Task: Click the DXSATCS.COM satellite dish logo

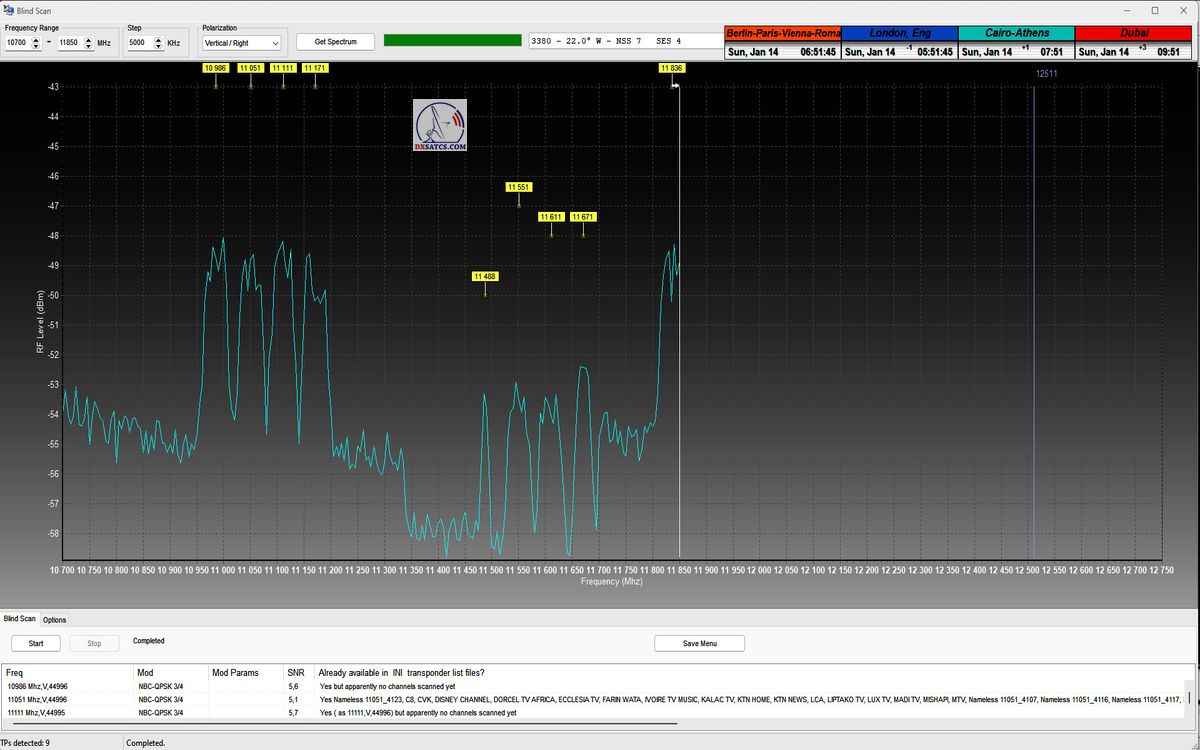Action: point(440,125)
